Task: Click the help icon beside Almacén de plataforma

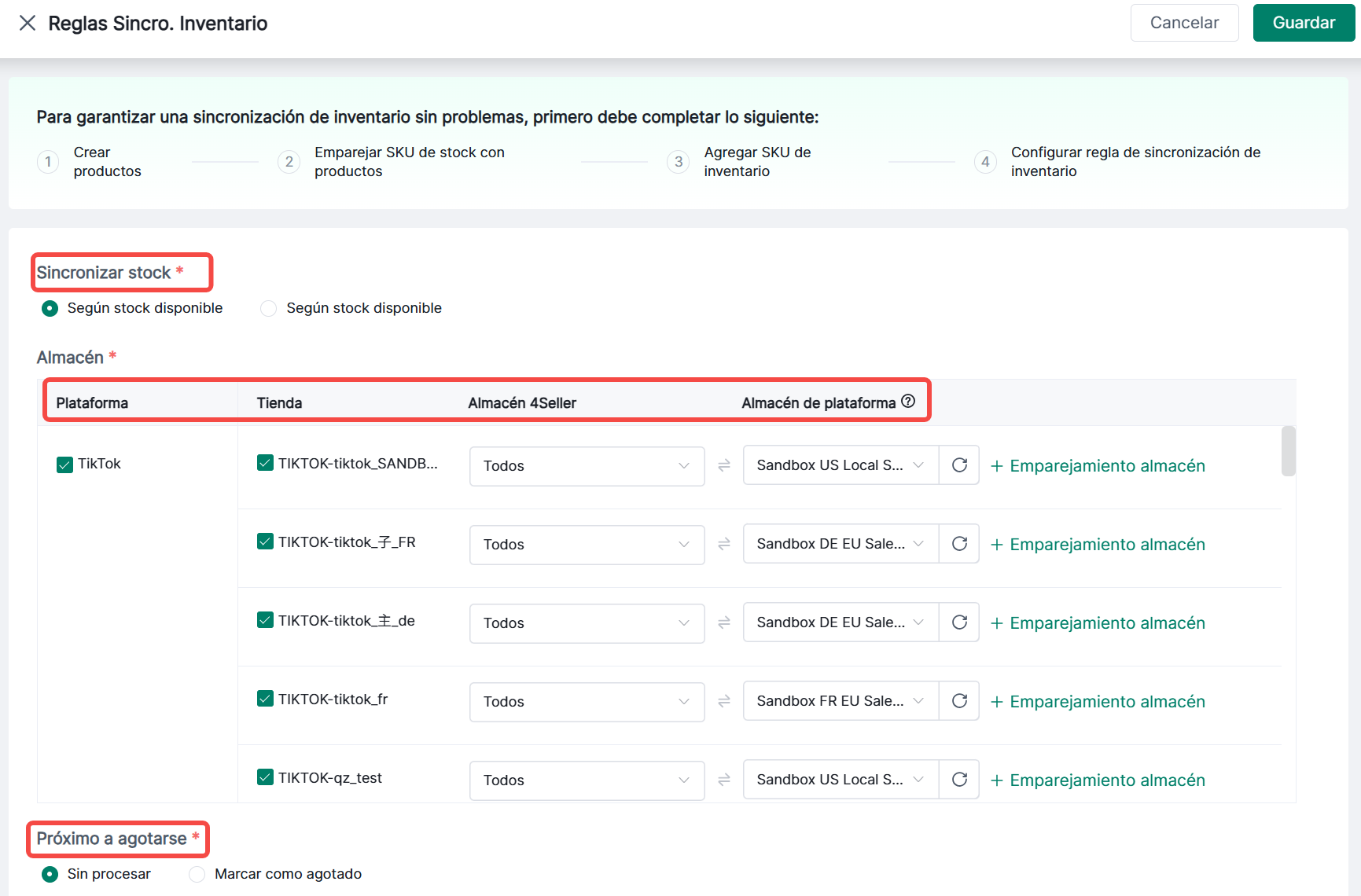Action: click(x=908, y=402)
